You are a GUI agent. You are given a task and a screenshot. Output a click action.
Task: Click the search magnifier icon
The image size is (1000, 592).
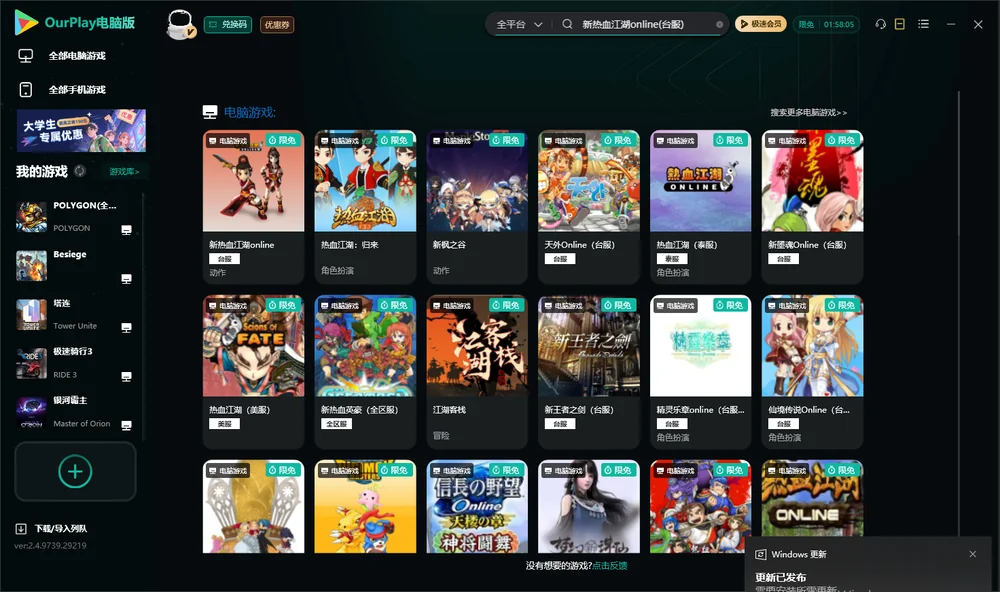coord(567,24)
